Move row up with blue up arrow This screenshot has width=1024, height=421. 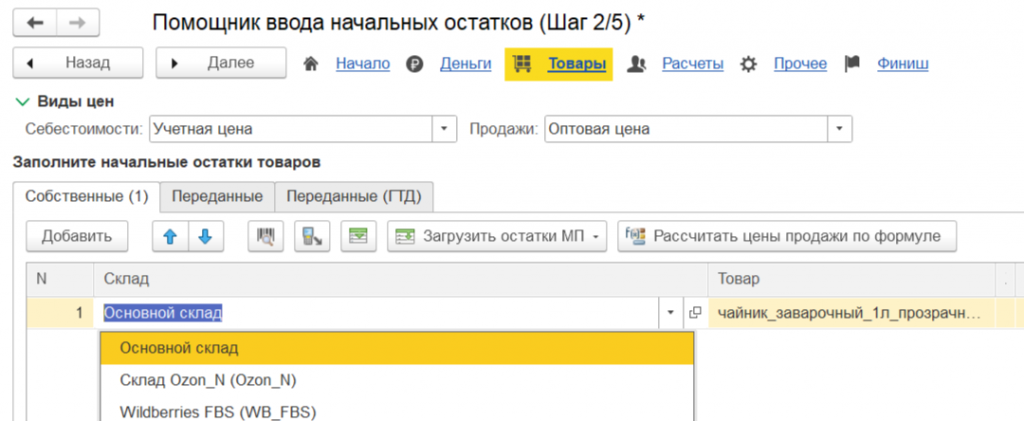pos(169,237)
